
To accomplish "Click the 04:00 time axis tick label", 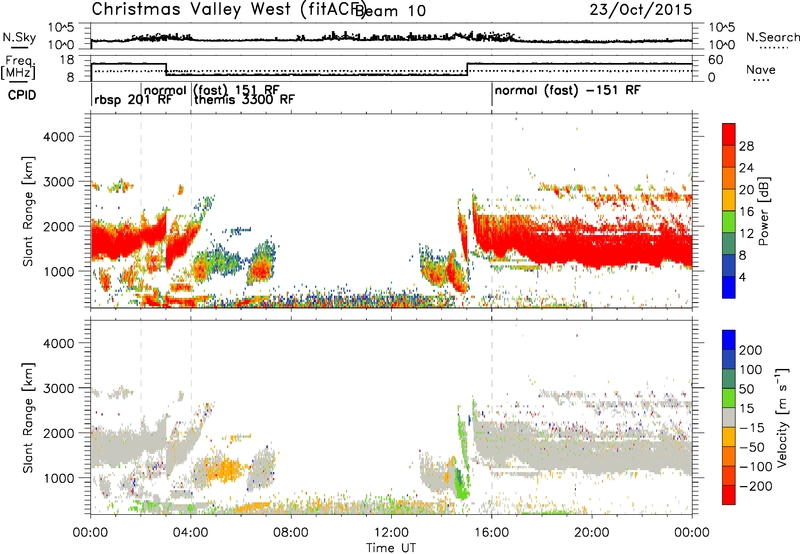I will click(x=190, y=533).
